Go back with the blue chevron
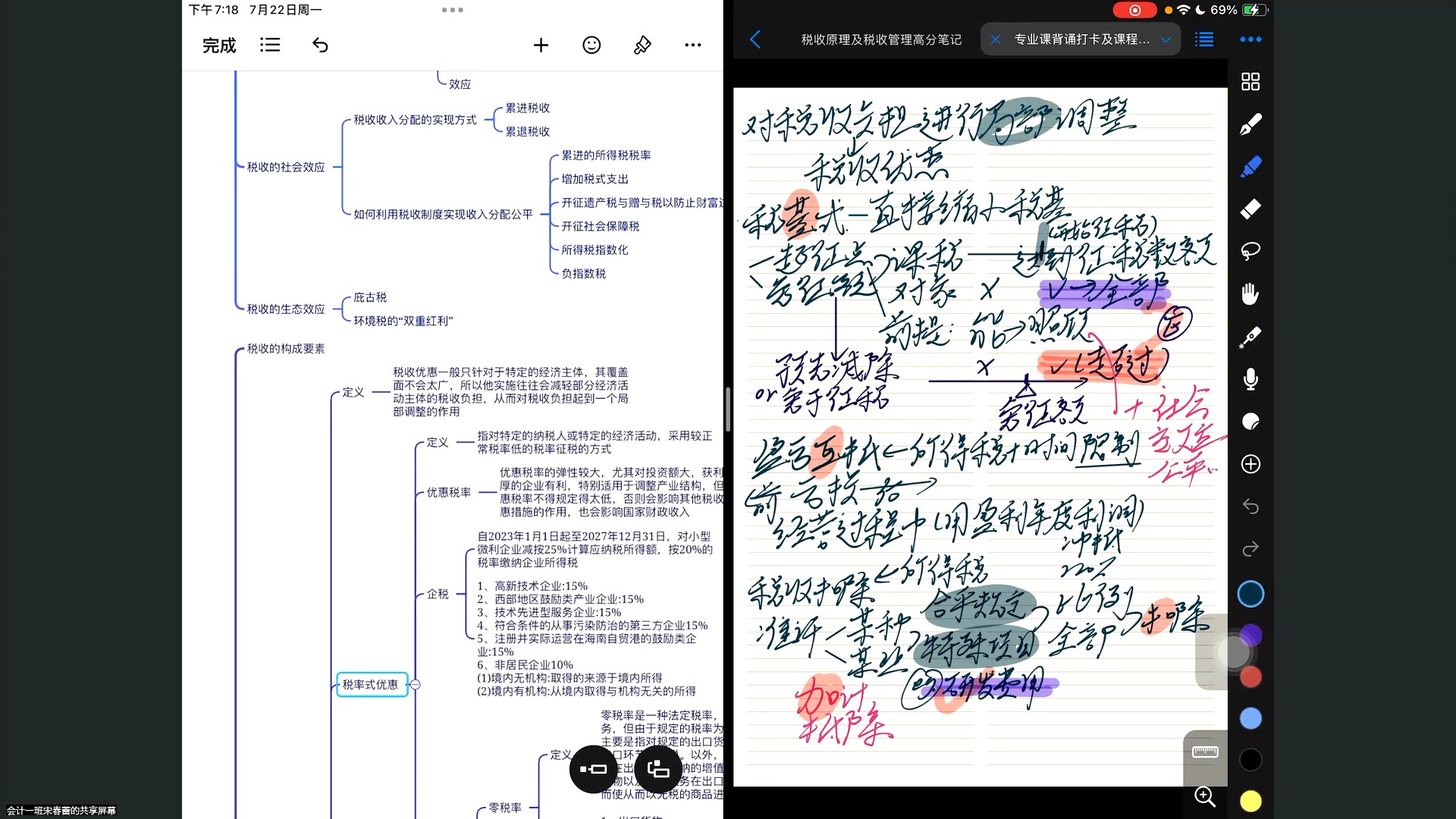This screenshot has width=1456, height=819. [x=755, y=39]
